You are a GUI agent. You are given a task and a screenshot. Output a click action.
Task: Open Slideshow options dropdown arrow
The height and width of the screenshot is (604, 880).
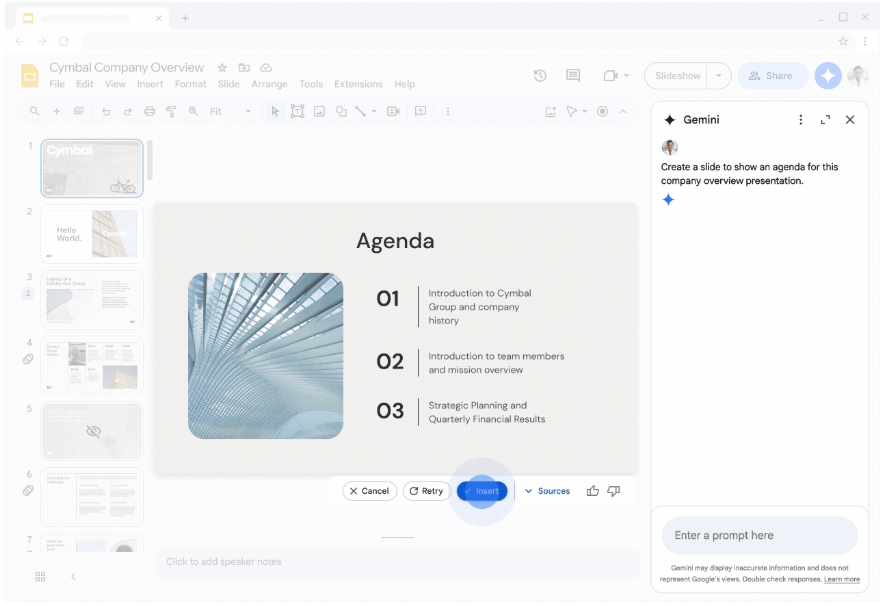[x=716, y=75]
